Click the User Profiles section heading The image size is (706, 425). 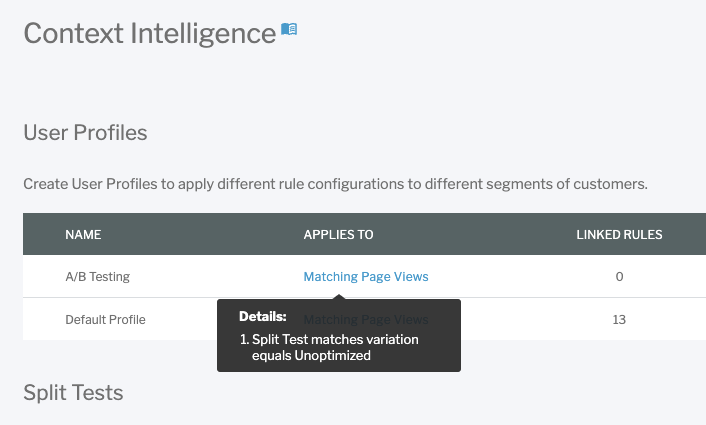coord(86,133)
